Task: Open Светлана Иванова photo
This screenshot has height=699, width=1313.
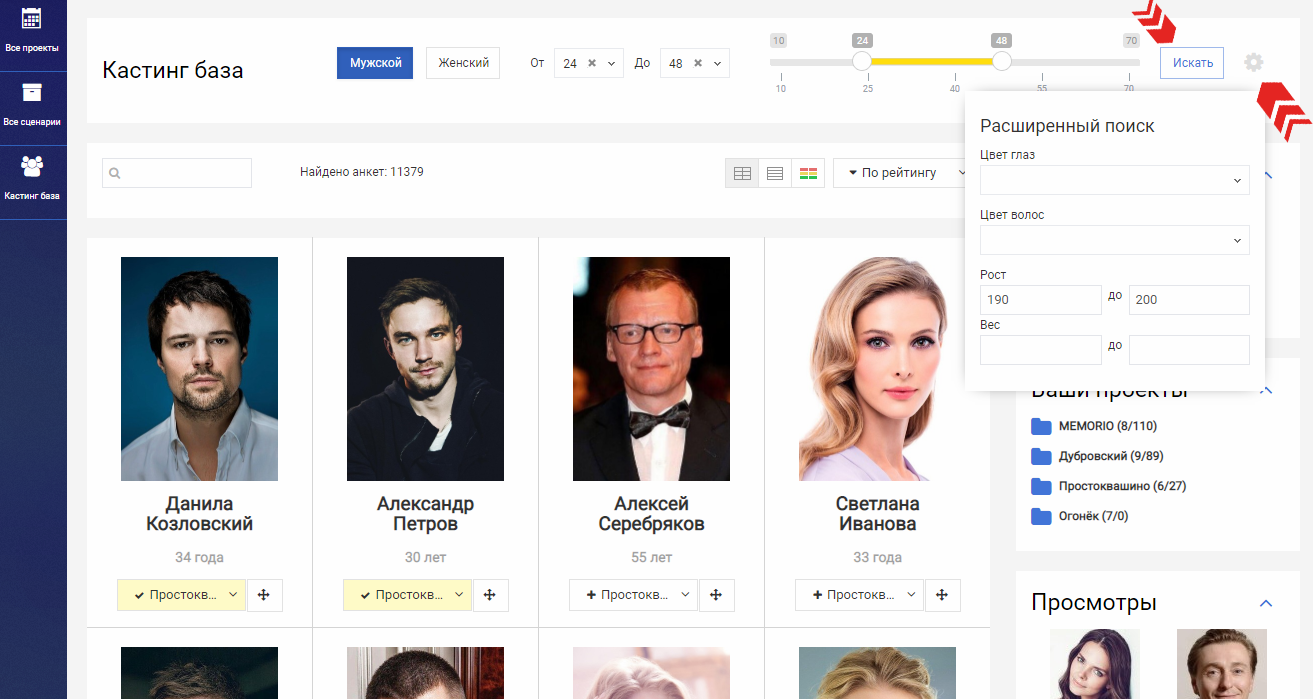Action: (x=877, y=369)
